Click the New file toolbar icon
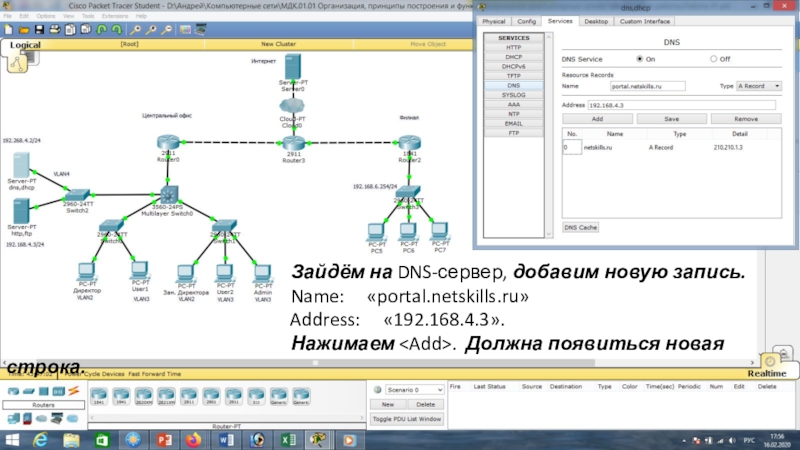 (x=9, y=30)
